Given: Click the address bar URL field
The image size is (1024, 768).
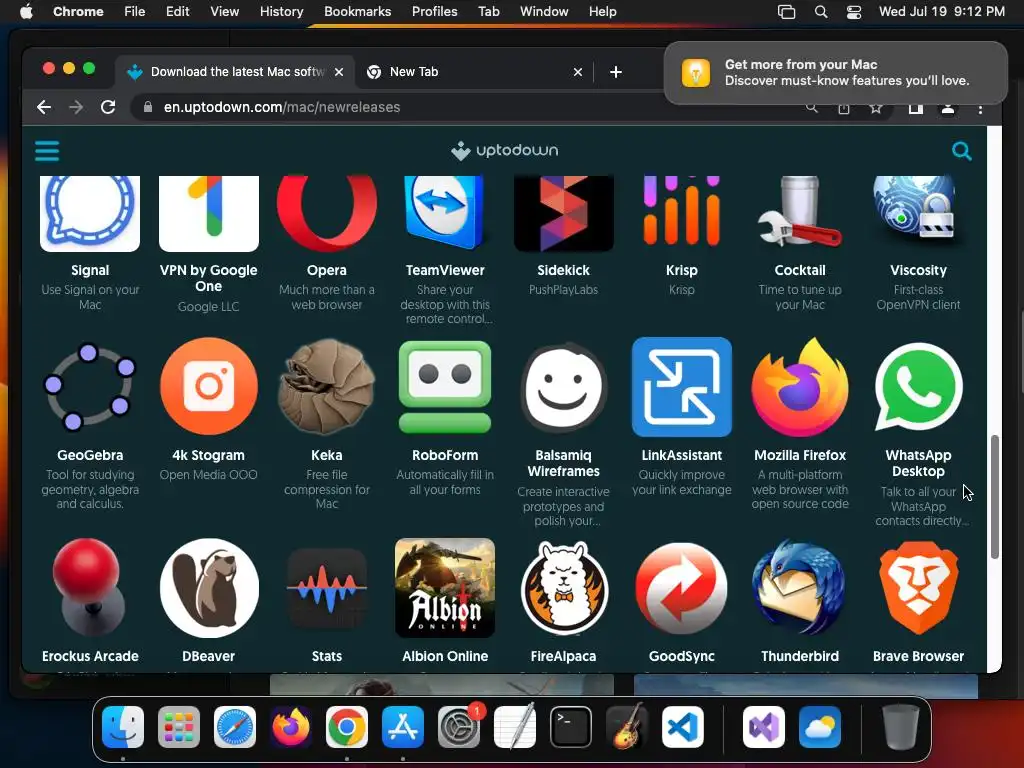Looking at the screenshot, I should [x=457, y=107].
